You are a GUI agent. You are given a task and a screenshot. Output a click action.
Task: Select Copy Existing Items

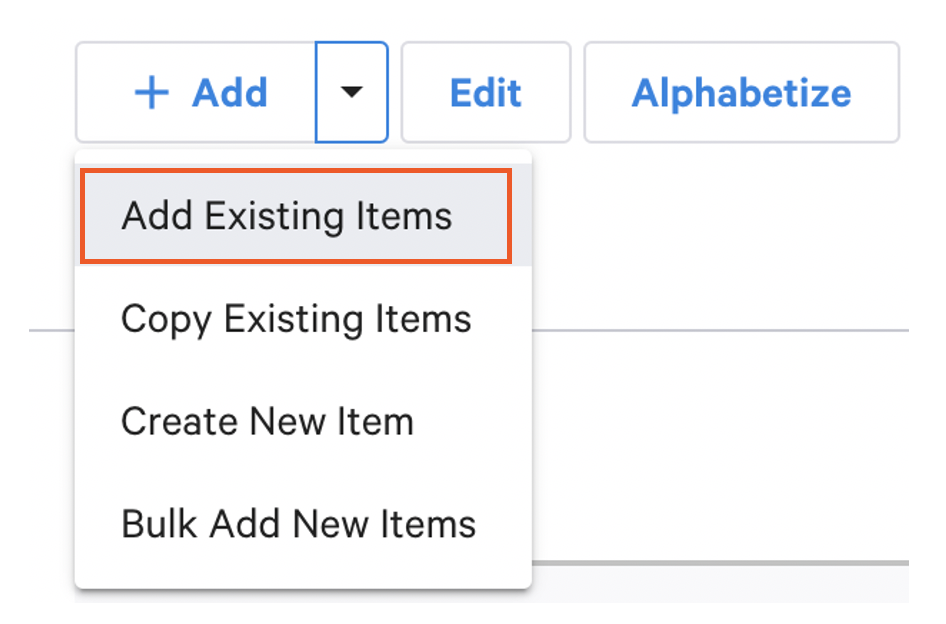[295, 319]
